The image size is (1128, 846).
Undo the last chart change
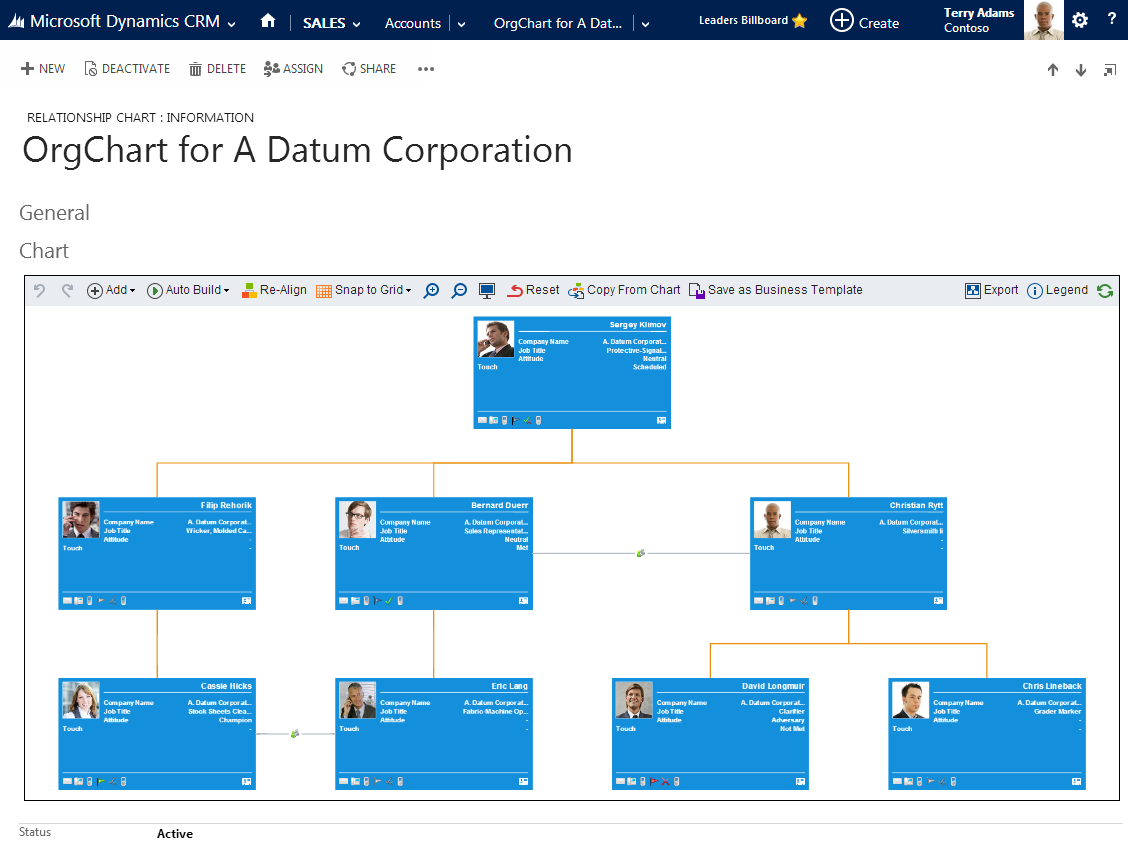tap(40, 290)
